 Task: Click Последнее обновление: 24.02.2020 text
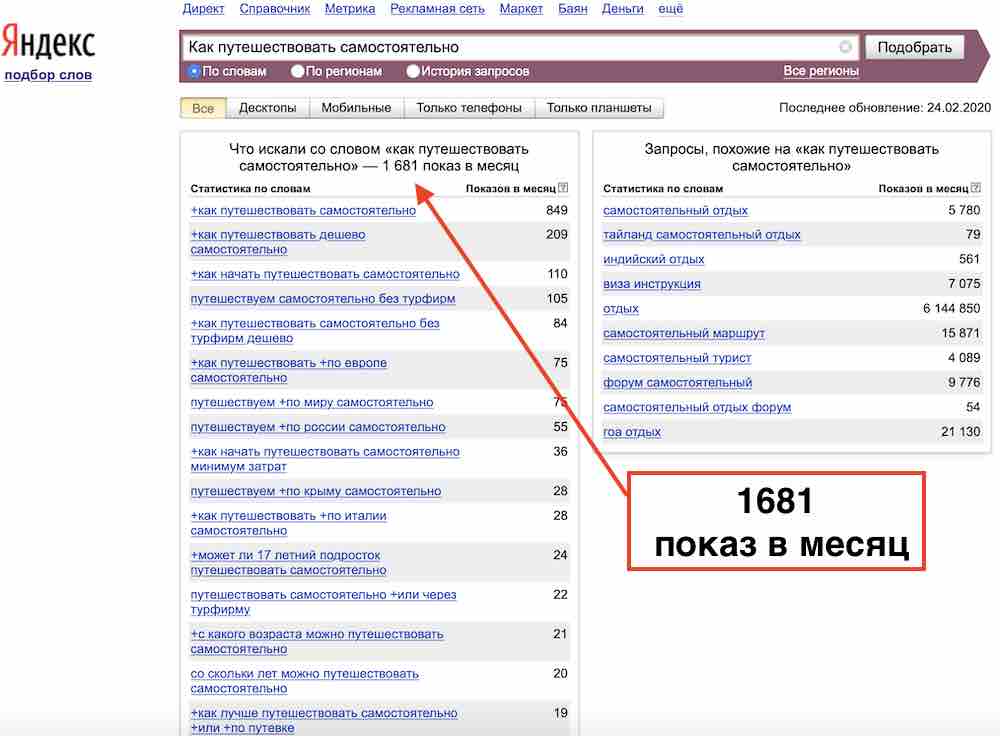885,108
